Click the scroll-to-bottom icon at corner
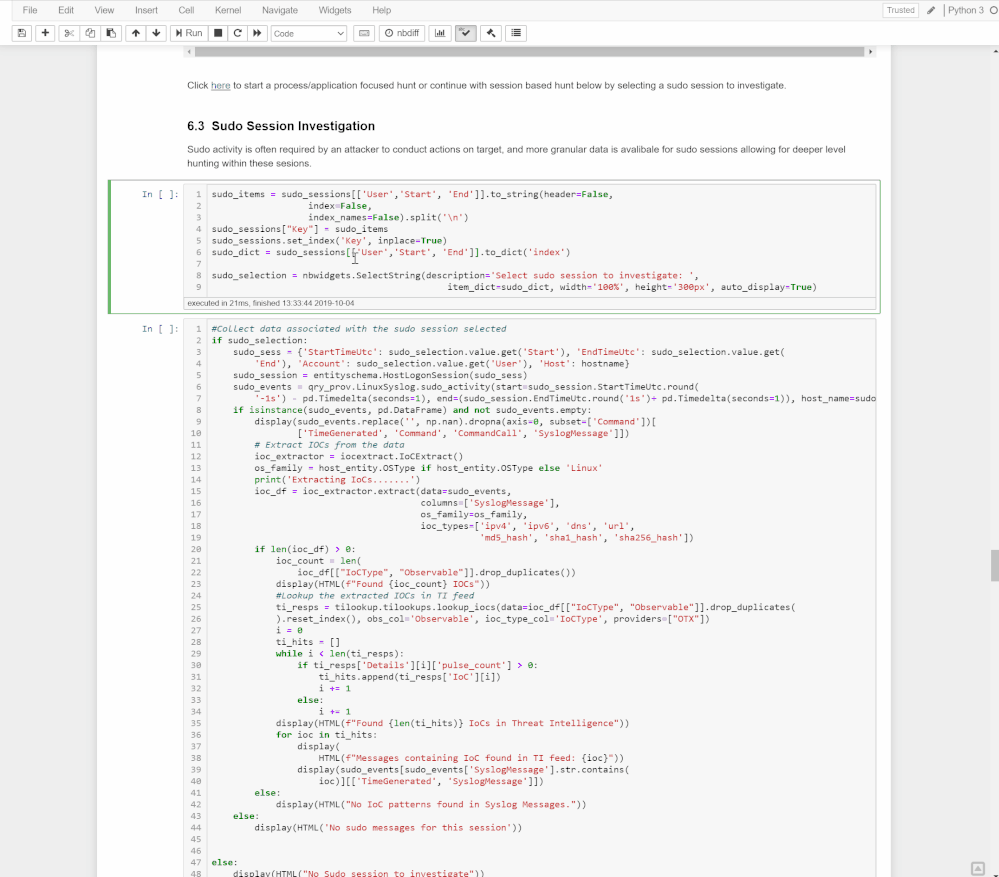Viewport: 999px width, 877px height. tap(977, 869)
